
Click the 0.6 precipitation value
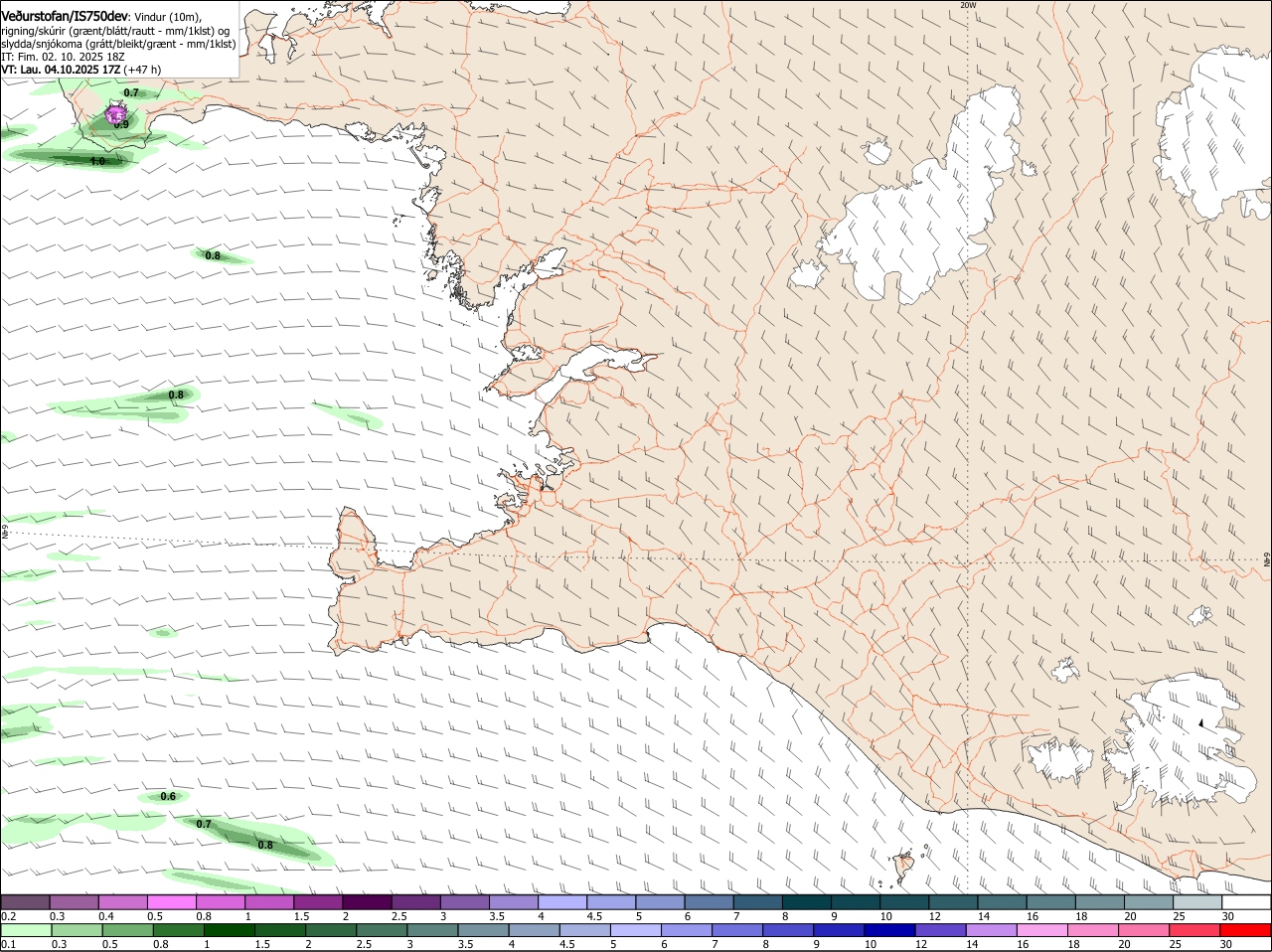[168, 796]
